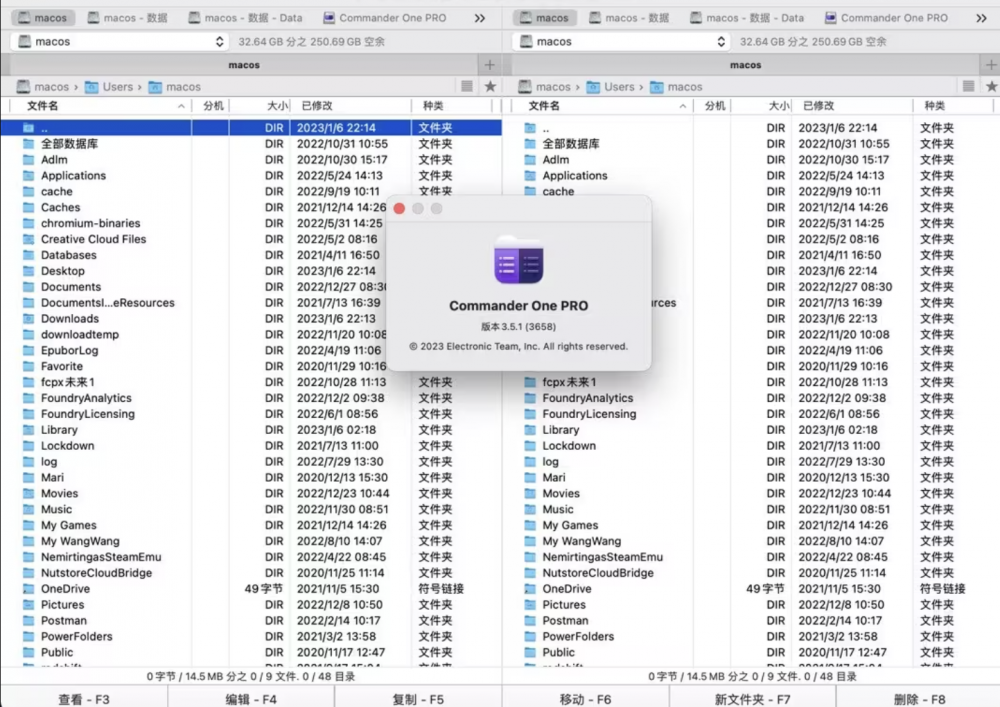This screenshot has height=707, width=1000.
Task: Select Public folder icon in left panel
Action: (x=29, y=652)
